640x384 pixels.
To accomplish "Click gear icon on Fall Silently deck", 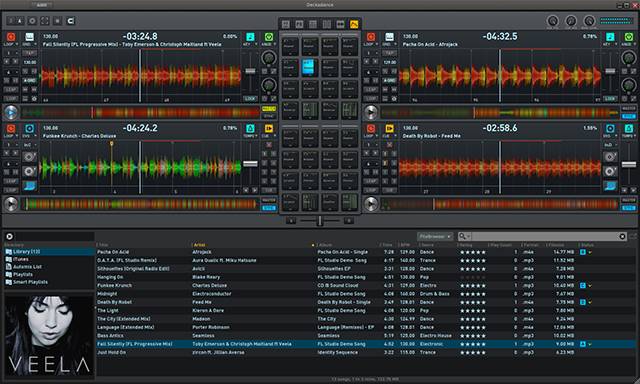I will 34,99.
